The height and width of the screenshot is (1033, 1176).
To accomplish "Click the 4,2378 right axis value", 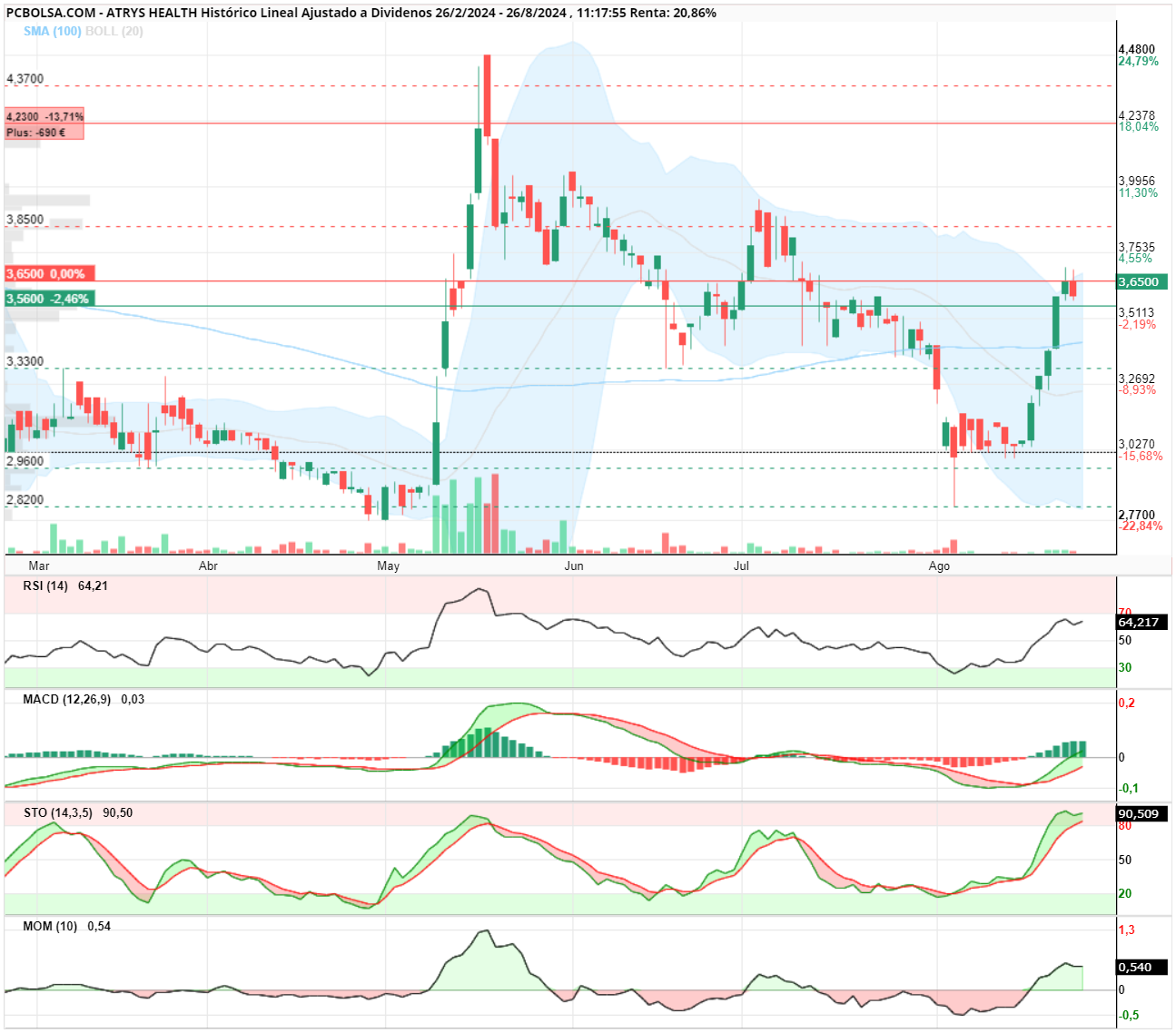I will point(1137,115).
